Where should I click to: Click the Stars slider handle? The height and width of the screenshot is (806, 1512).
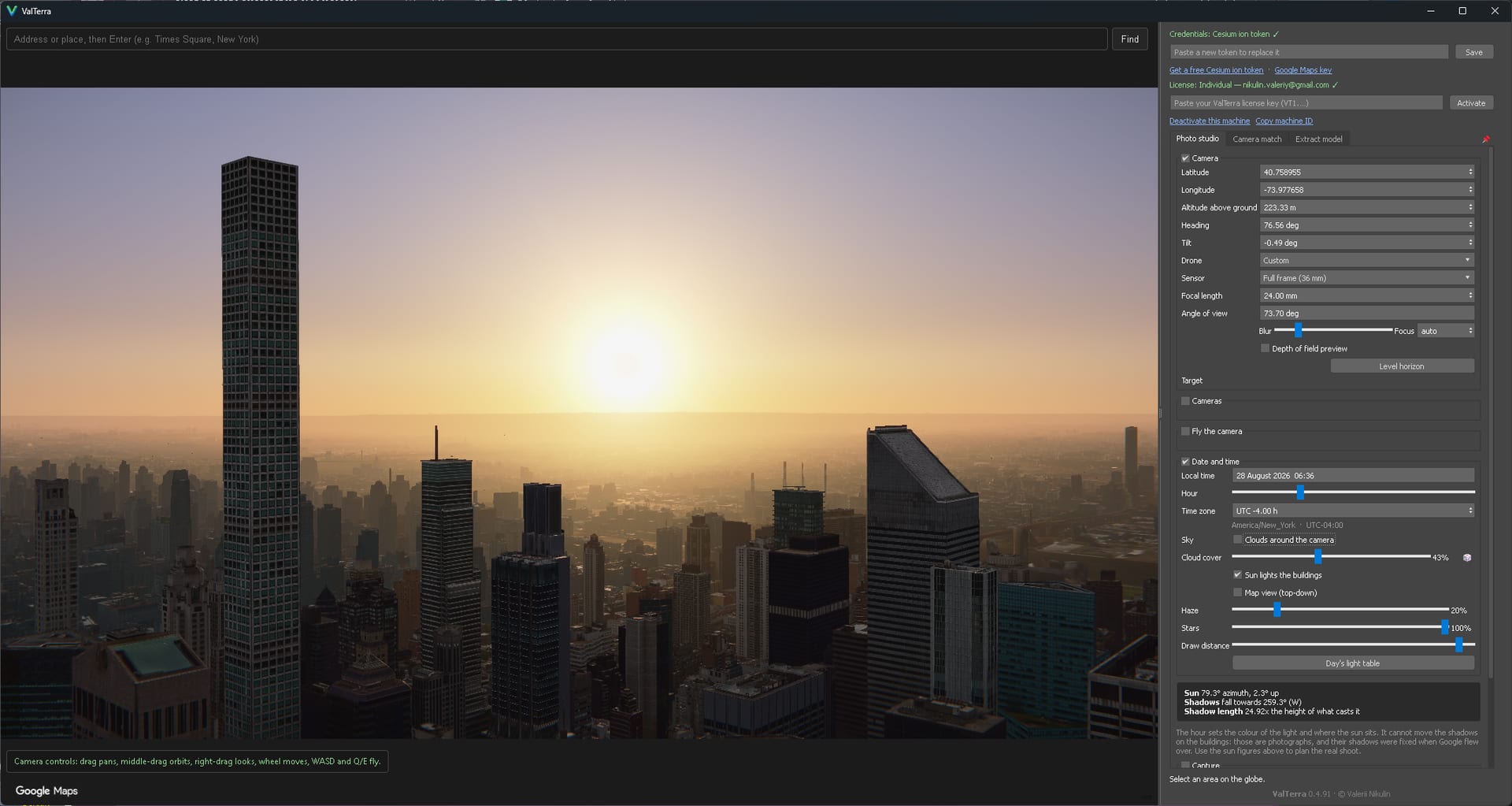(x=1444, y=627)
